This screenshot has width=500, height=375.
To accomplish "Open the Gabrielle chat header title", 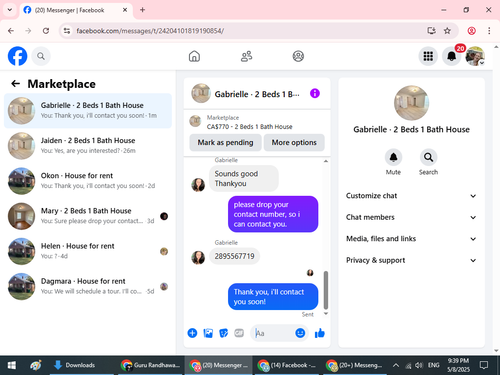I will (x=257, y=94).
